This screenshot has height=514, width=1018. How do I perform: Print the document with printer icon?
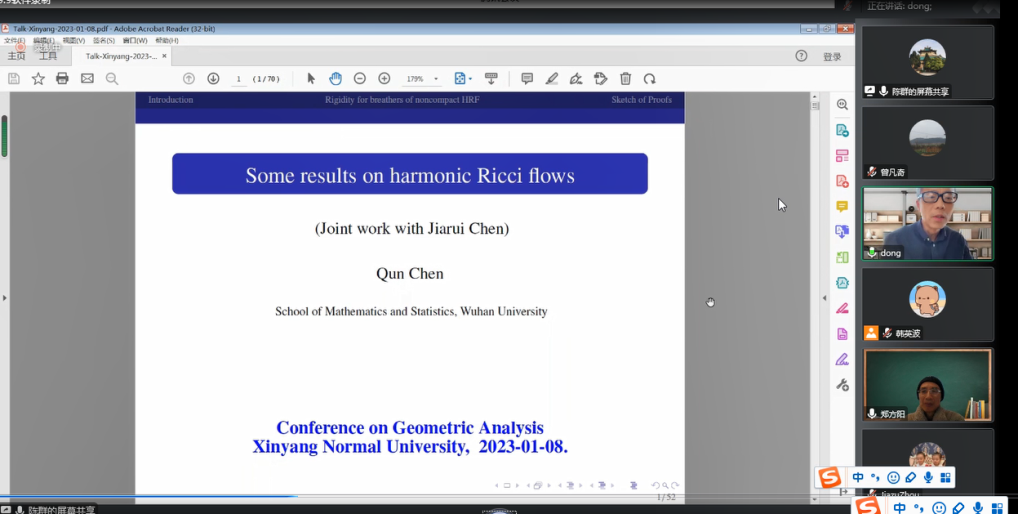[x=62, y=79]
